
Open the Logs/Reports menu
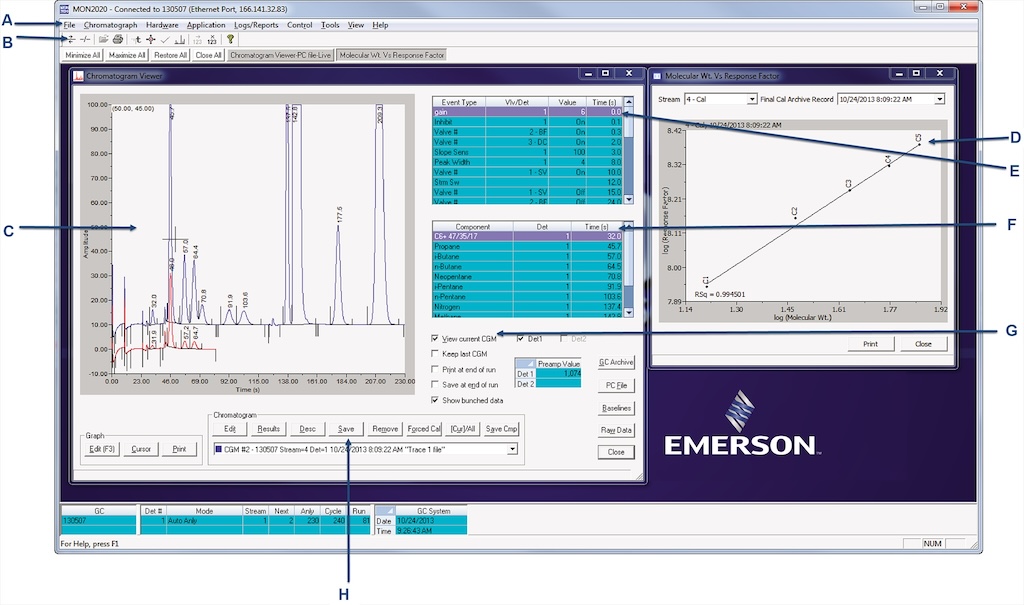tap(256, 25)
